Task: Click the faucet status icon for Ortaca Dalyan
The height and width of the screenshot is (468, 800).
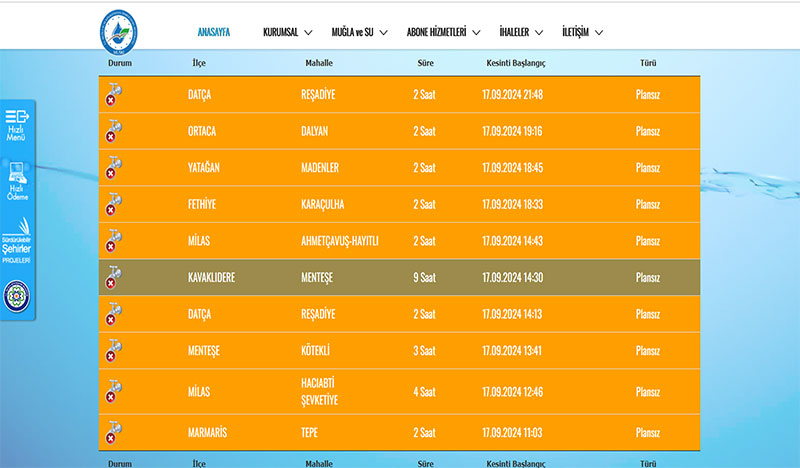Action: (x=112, y=131)
